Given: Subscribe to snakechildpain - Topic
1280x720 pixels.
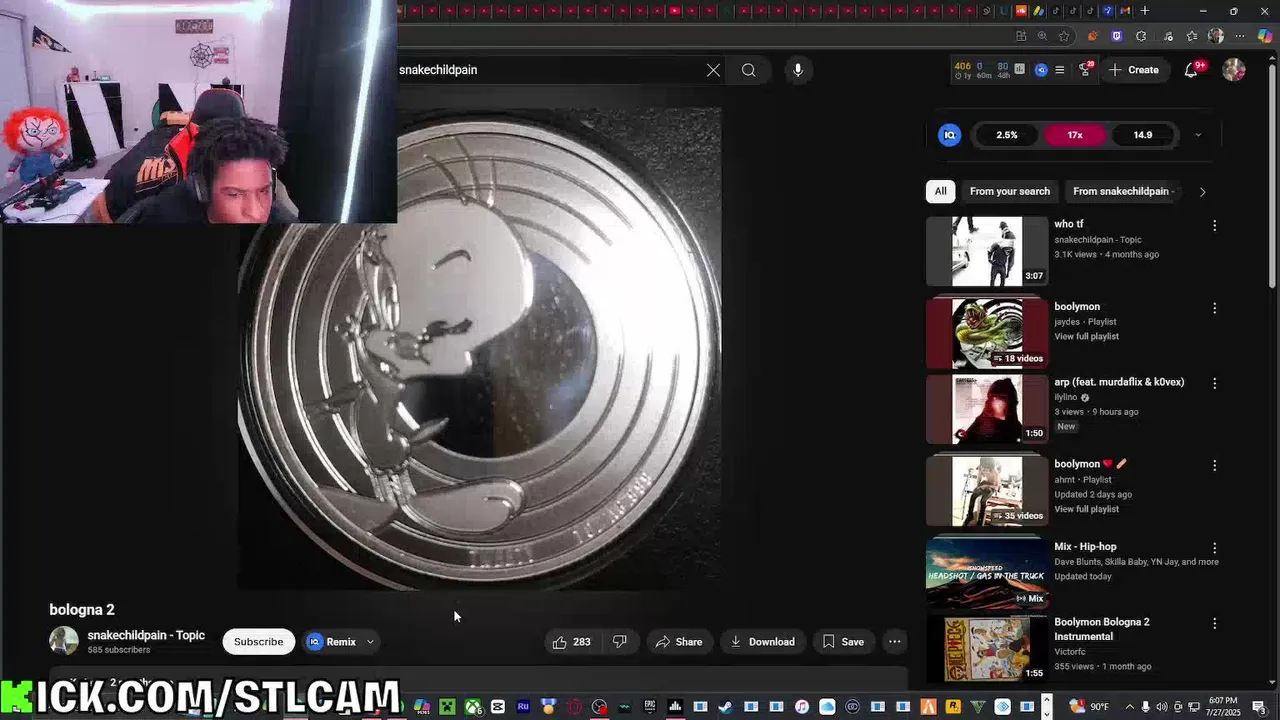Looking at the screenshot, I should tap(259, 642).
